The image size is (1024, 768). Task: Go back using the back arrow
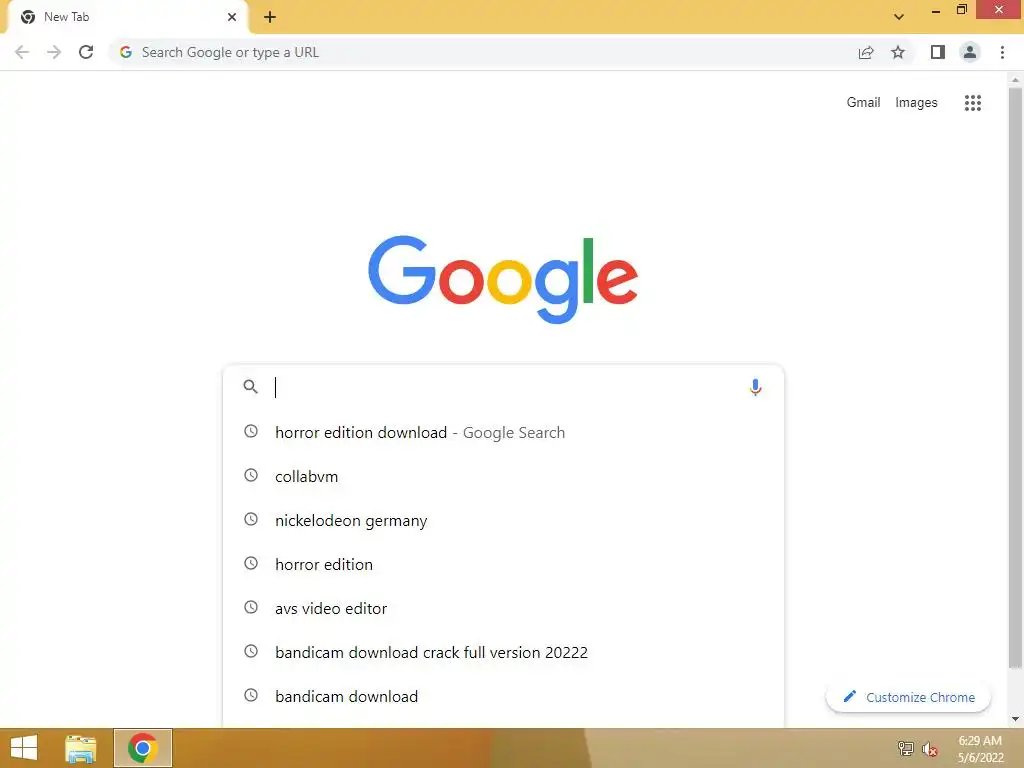pos(22,52)
